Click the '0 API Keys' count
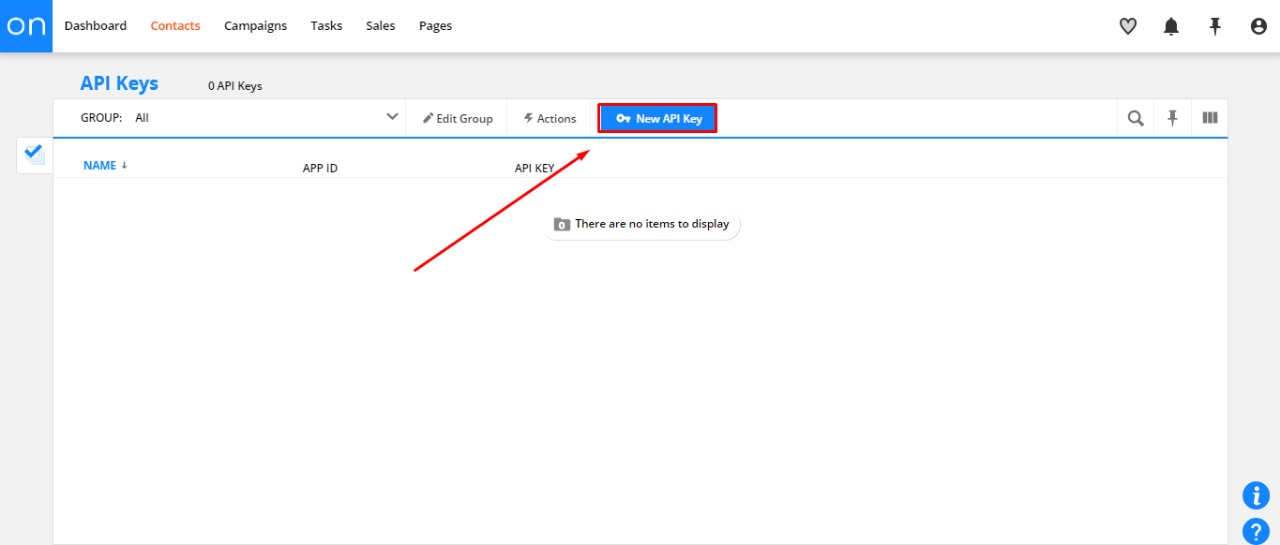This screenshot has height=545, width=1280. pos(235,86)
